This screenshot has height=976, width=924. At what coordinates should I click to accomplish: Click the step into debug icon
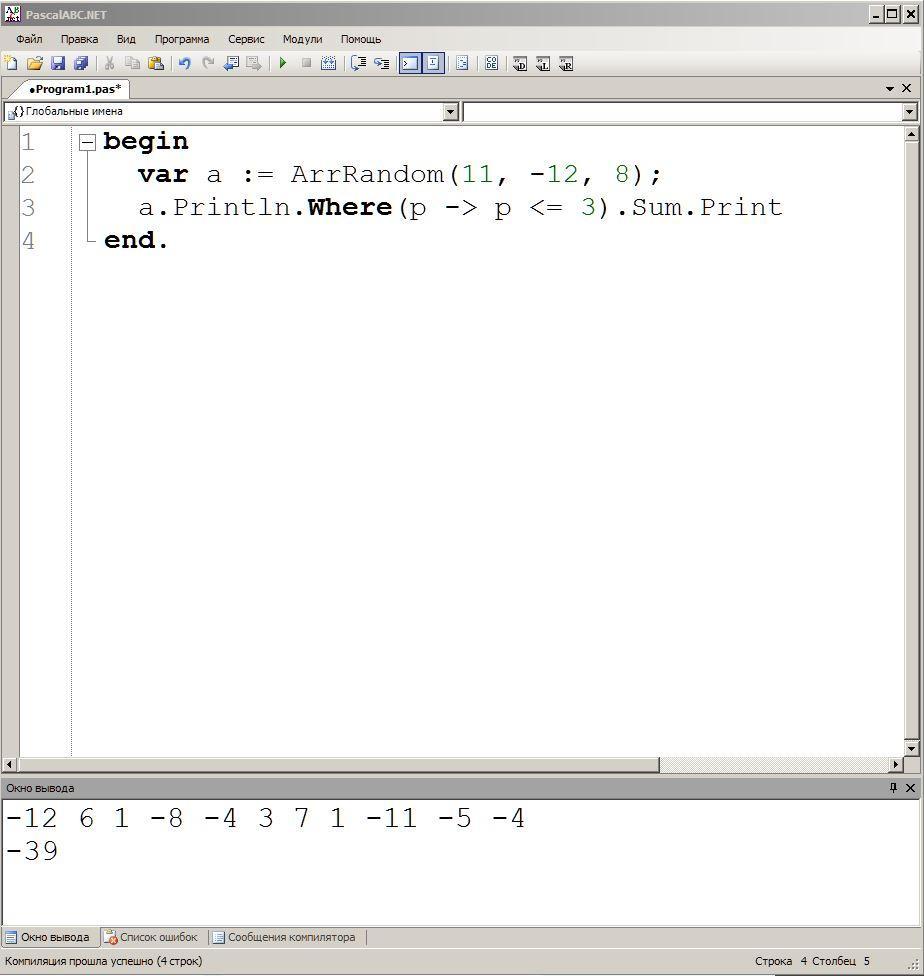tap(382, 63)
